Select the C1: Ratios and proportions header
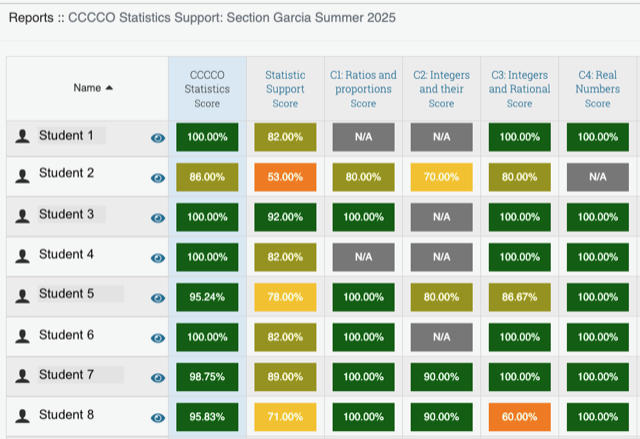Image resolution: width=640 pixels, height=439 pixels. [x=363, y=89]
